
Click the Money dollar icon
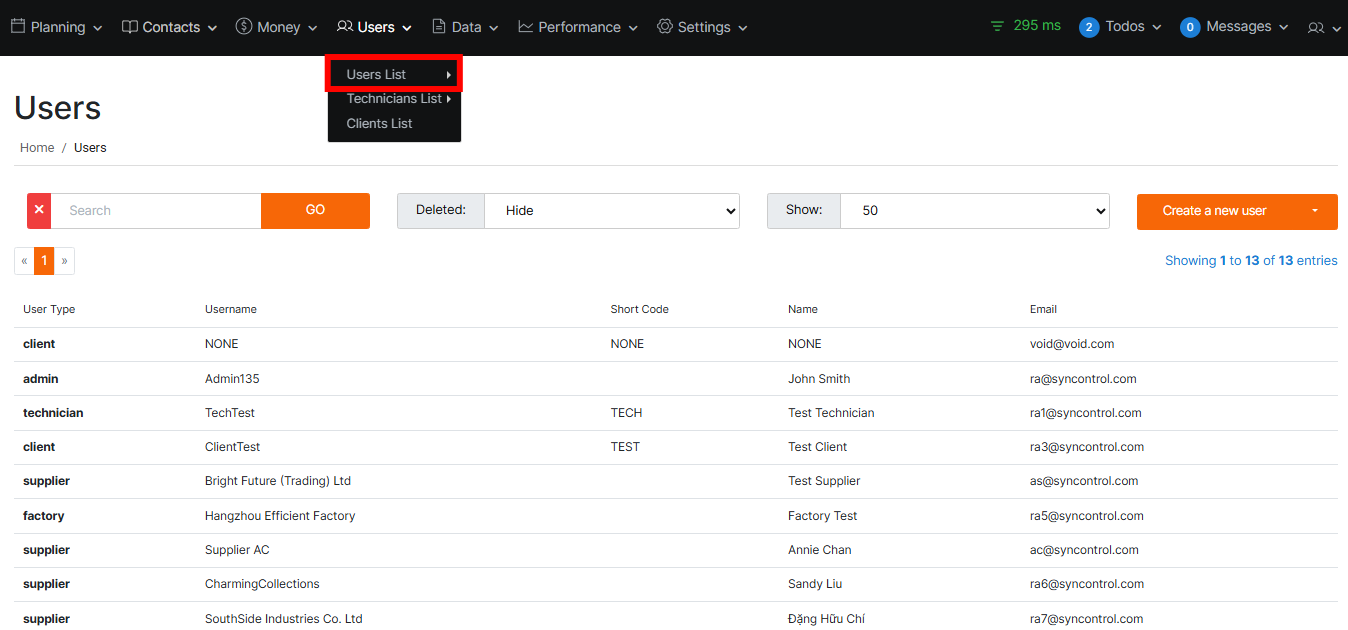[244, 27]
